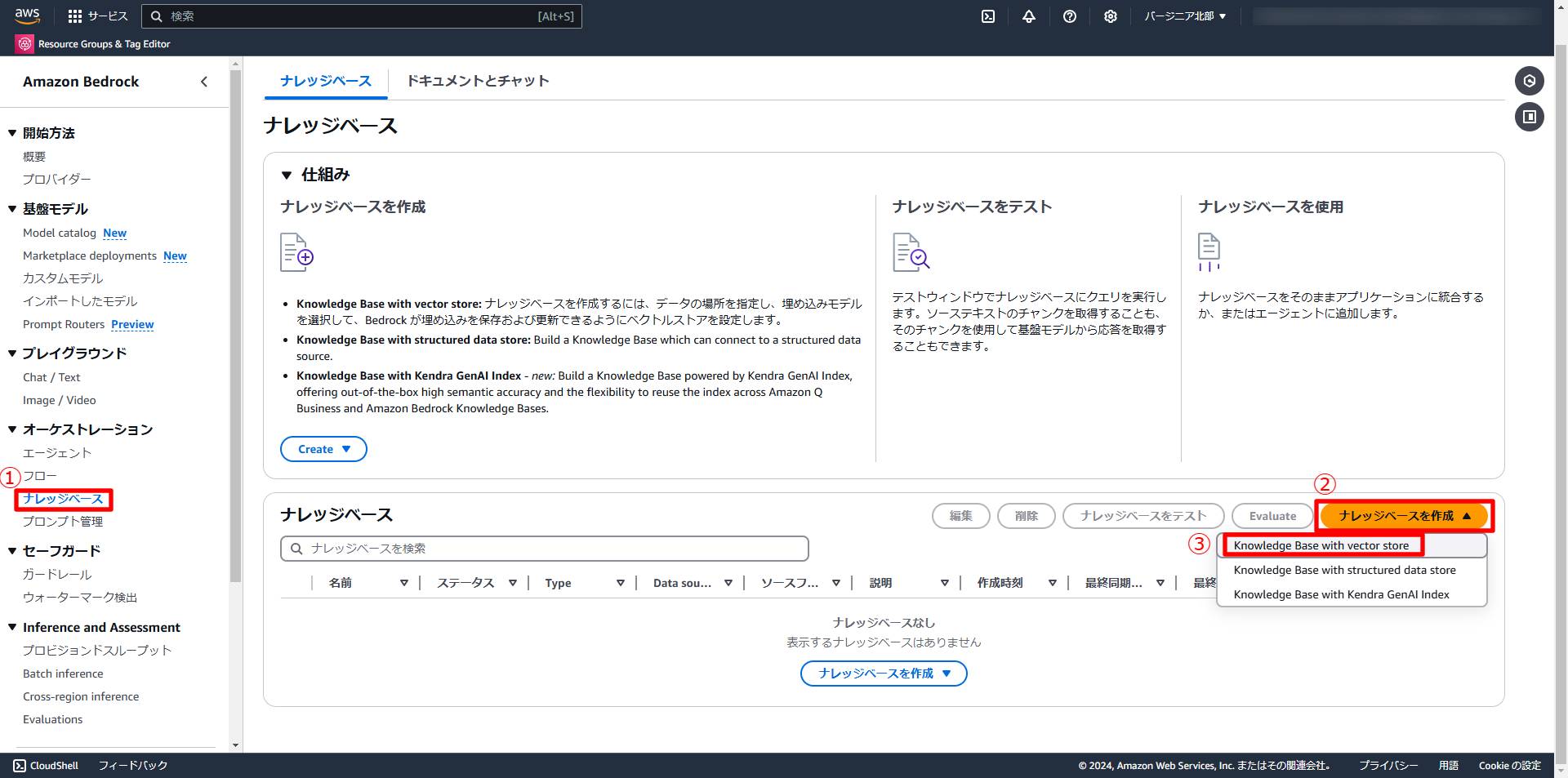Collapse the オーケストレーション section
Screen dimensions: 1568x778
tap(12, 429)
